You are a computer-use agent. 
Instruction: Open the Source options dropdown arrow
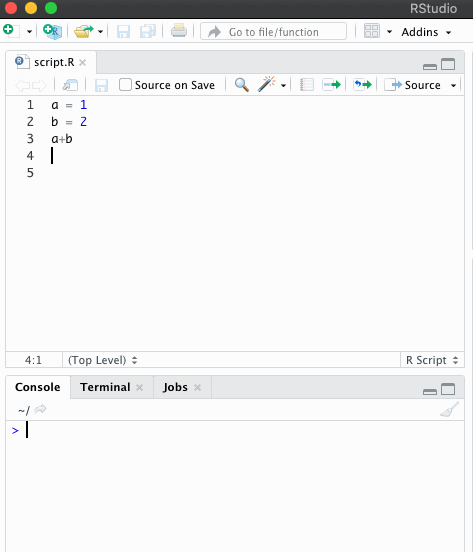[453, 86]
